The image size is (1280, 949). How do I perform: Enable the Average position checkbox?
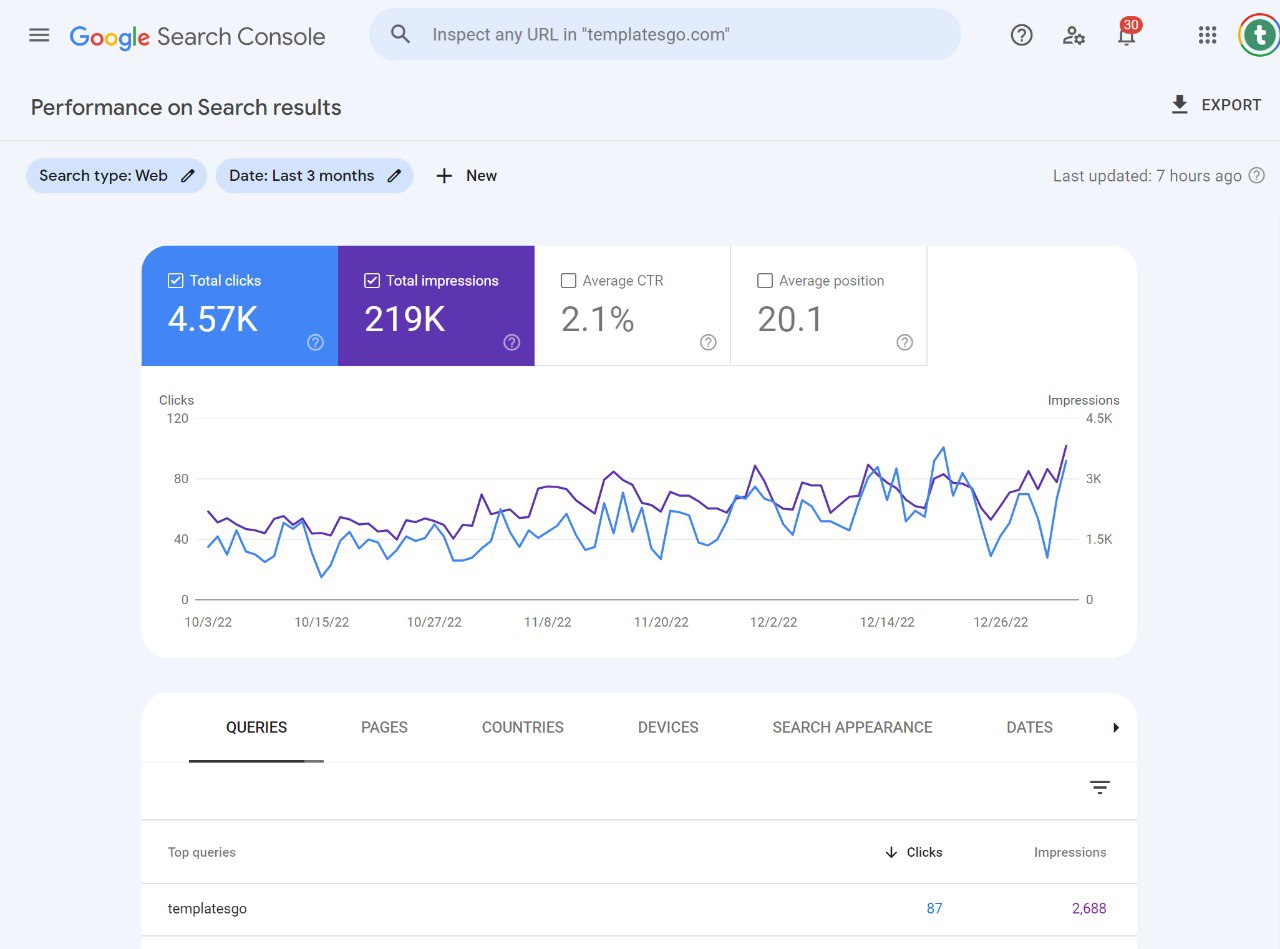765,281
